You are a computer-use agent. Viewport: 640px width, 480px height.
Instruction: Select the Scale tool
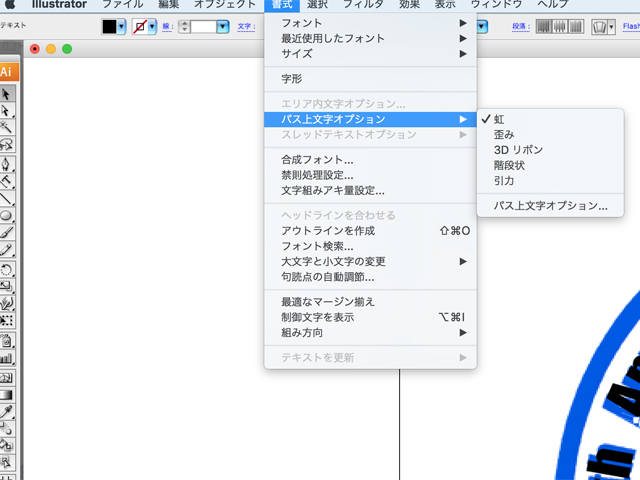click(7, 286)
